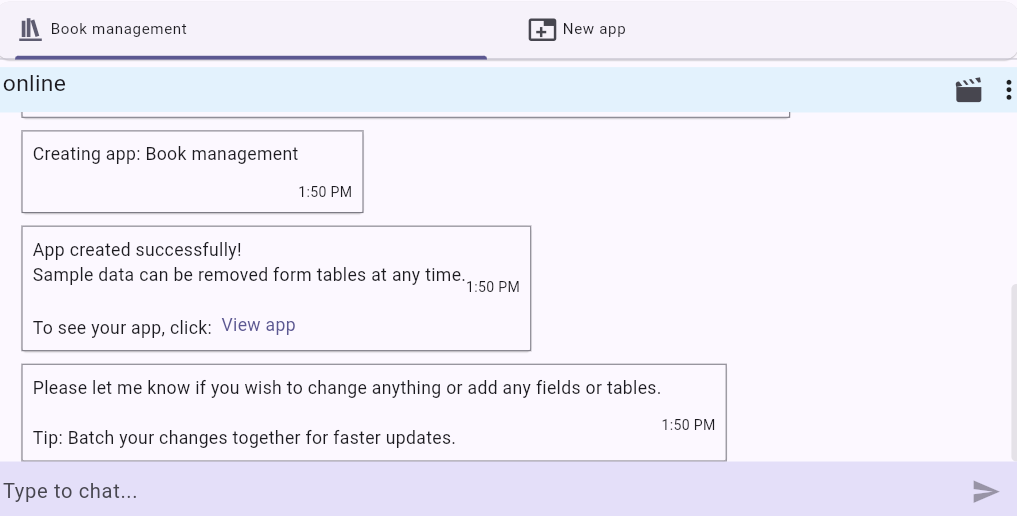
Task: Select the New app tab label
Action: click(x=593, y=29)
